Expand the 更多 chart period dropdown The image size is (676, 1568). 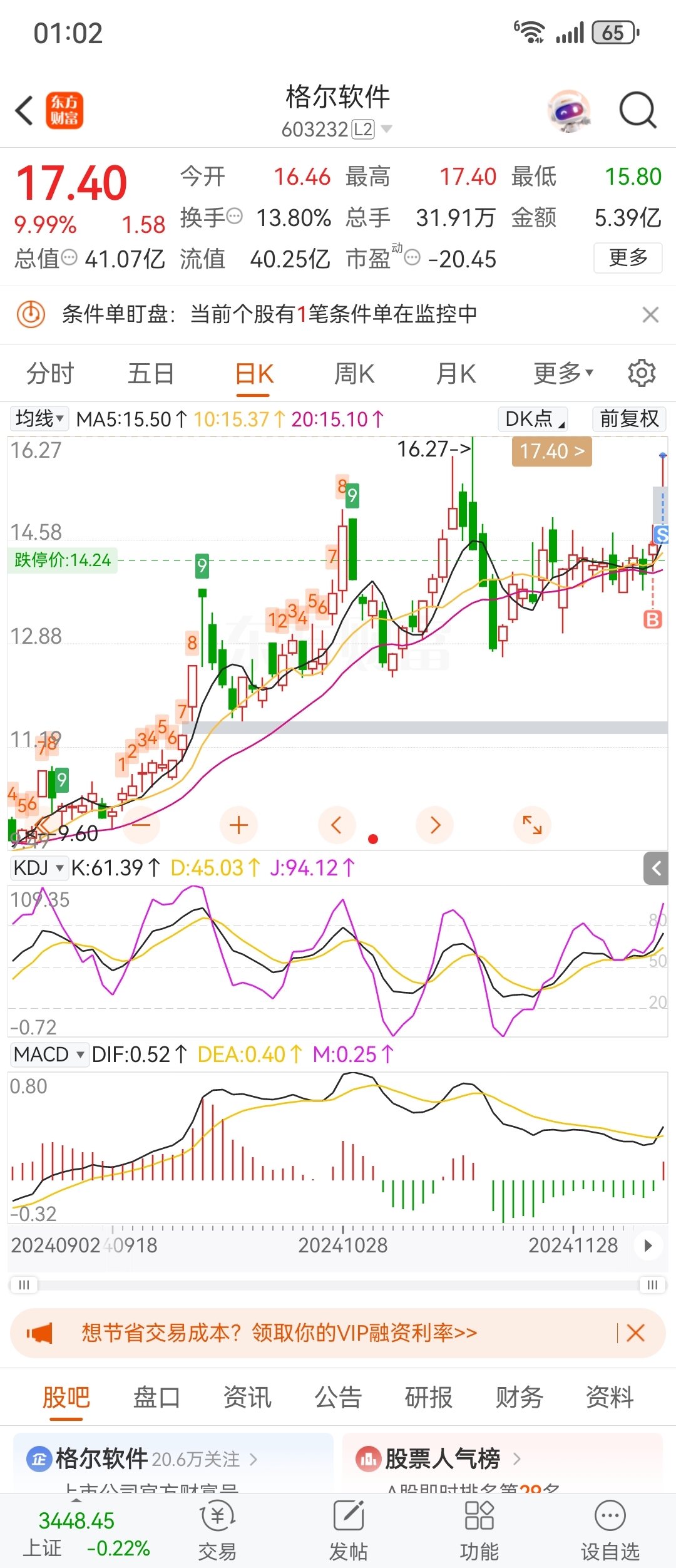563,373
